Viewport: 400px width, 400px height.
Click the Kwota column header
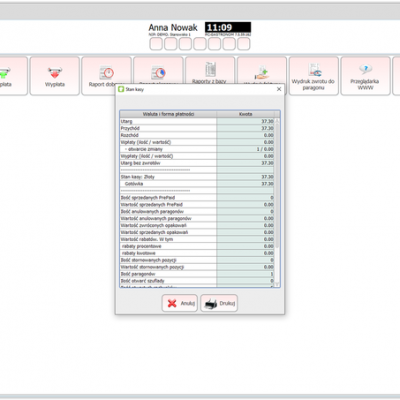tap(245, 114)
